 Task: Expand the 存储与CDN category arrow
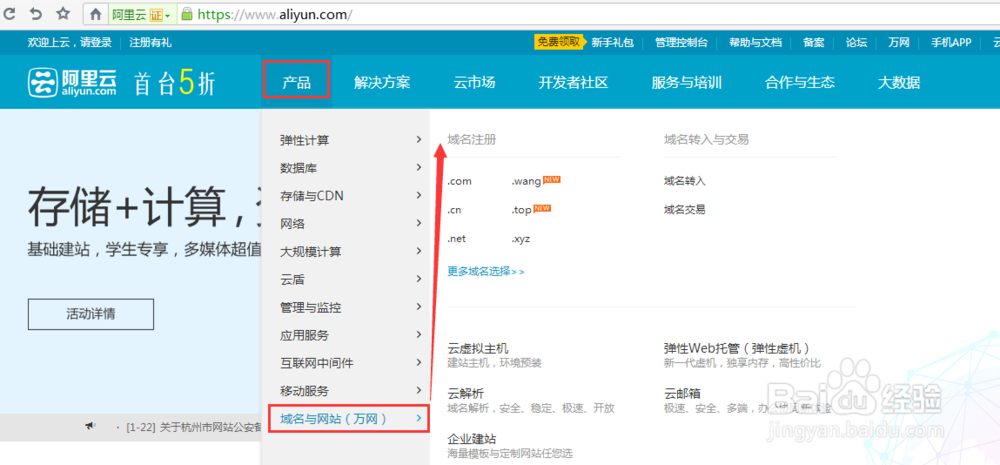(418, 195)
